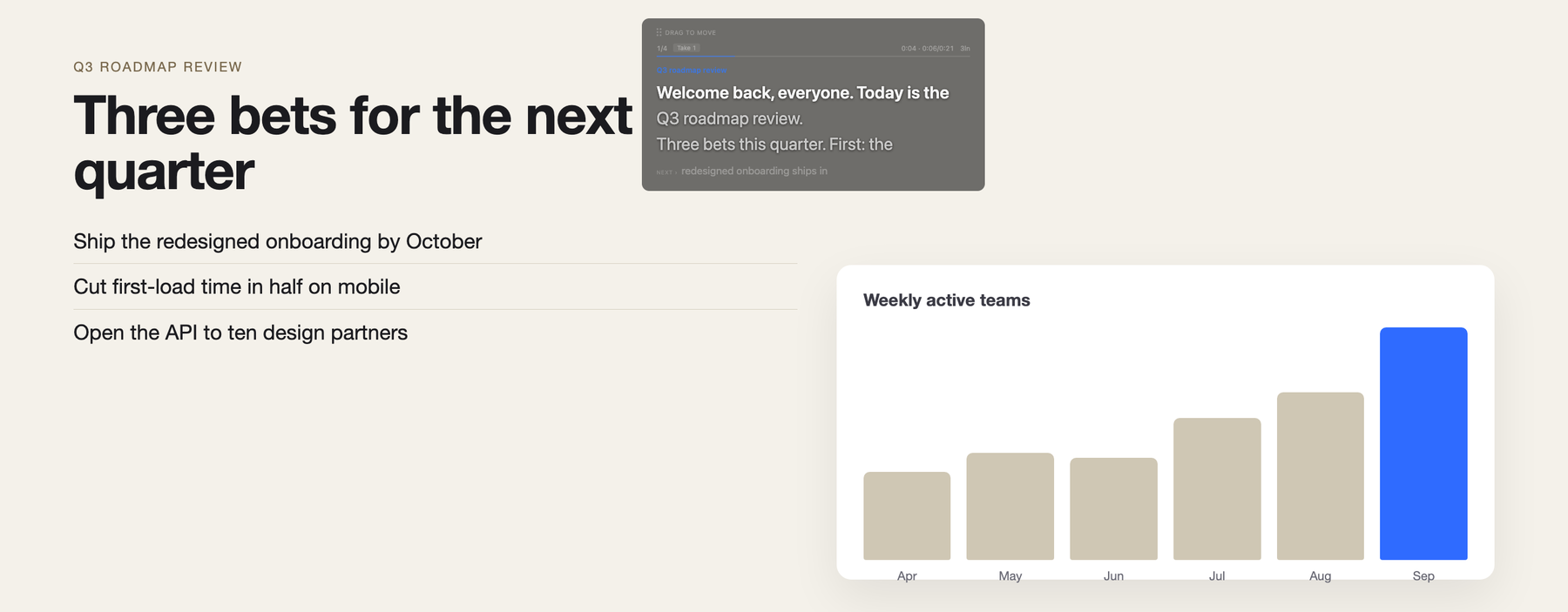This screenshot has width=1568, height=612.
Task: Click the Jun bar in chart
Action: (1113, 508)
